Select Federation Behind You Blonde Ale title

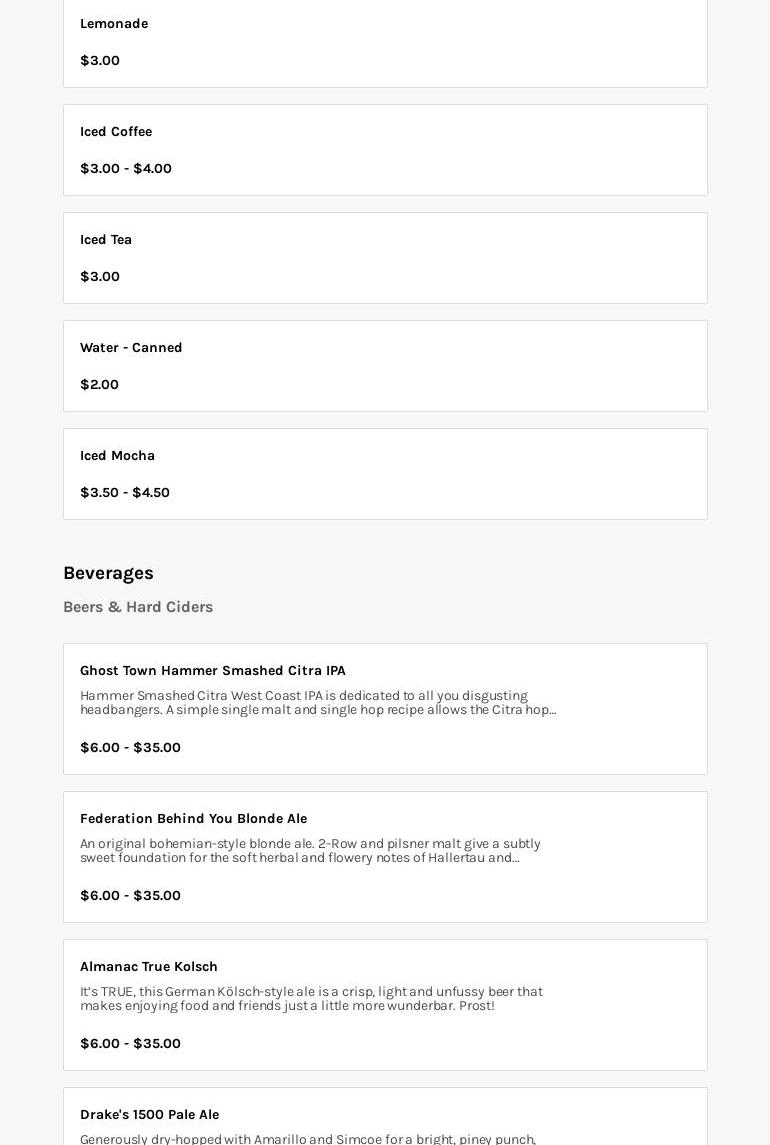193,819
